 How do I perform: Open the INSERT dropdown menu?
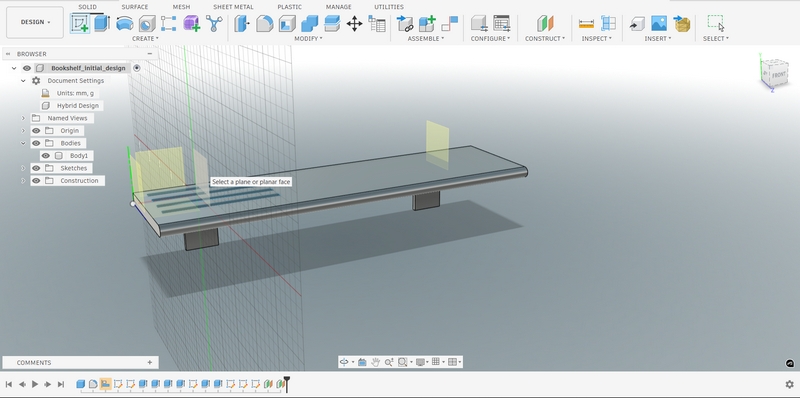point(658,39)
